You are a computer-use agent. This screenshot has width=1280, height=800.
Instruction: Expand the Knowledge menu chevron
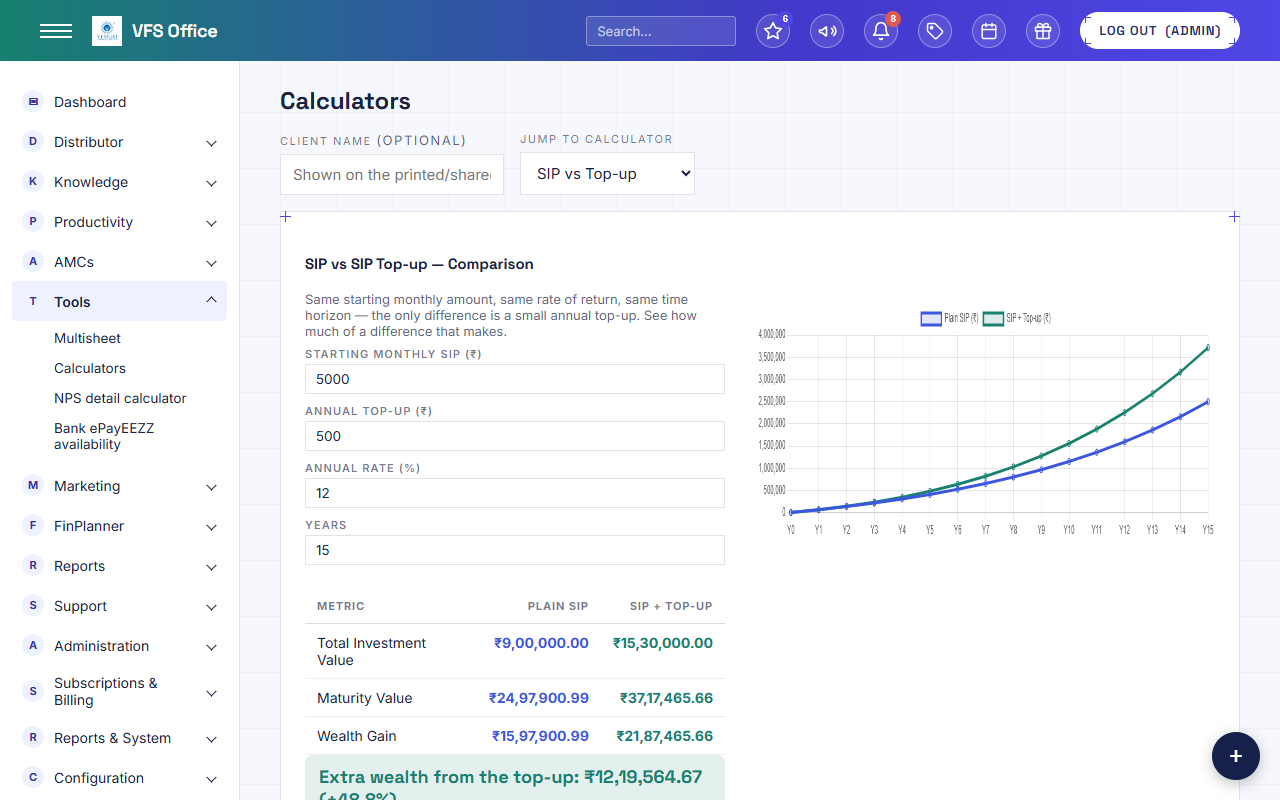pos(211,183)
